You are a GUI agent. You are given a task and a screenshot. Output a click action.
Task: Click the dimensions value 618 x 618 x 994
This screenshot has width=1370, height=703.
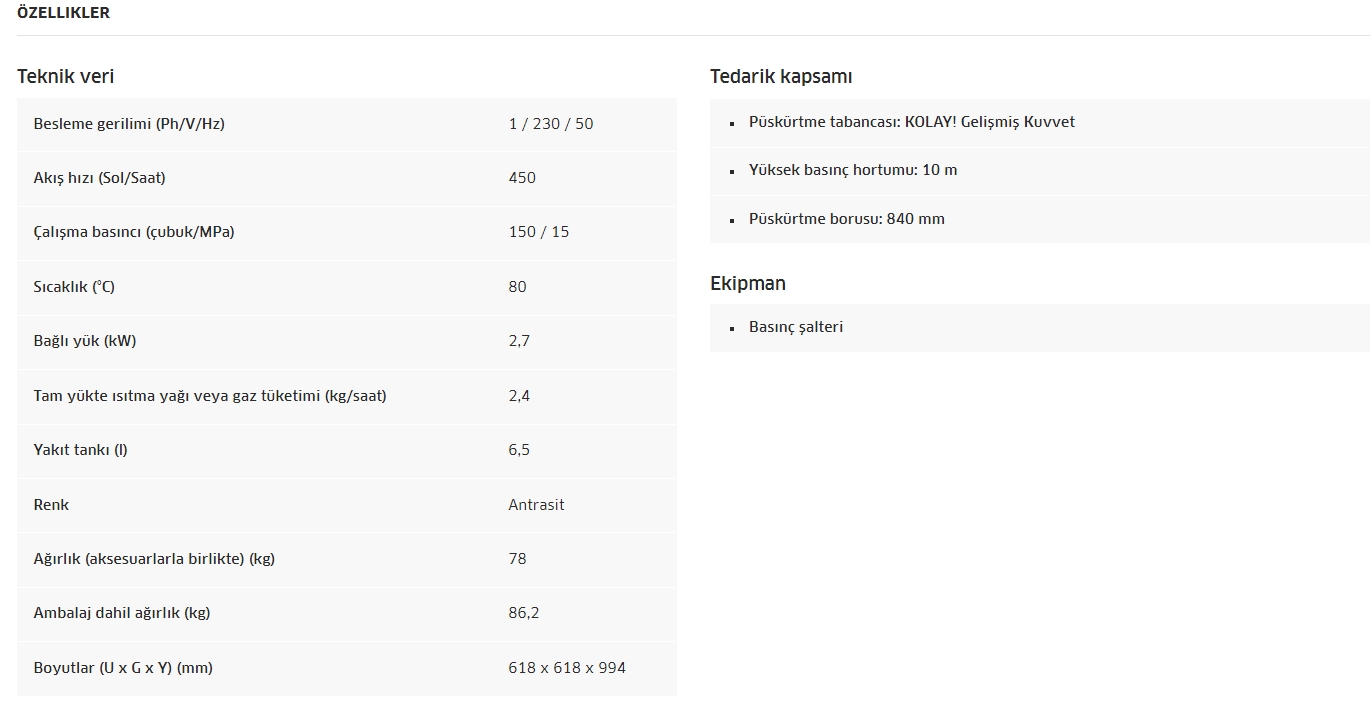click(566, 668)
